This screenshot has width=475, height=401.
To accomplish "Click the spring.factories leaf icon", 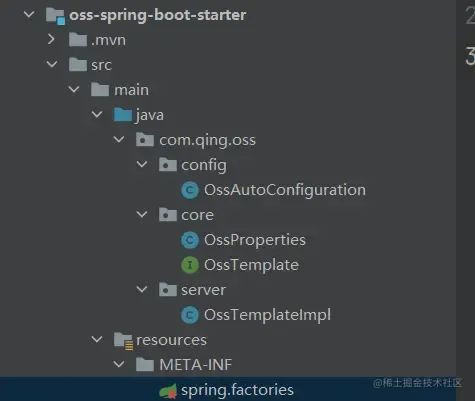I will click(x=168, y=390).
